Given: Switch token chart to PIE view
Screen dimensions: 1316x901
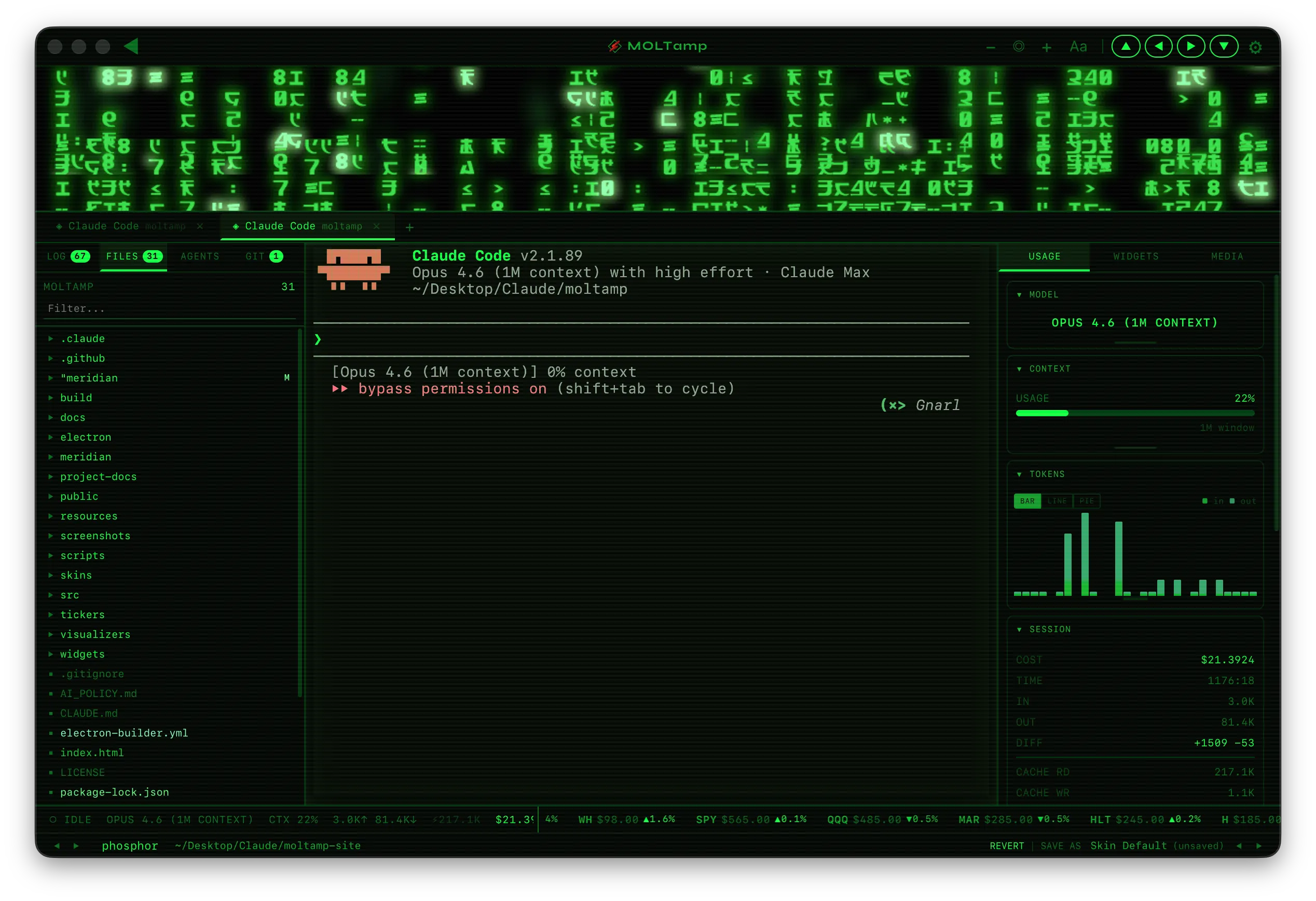Looking at the screenshot, I should click(1086, 501).
